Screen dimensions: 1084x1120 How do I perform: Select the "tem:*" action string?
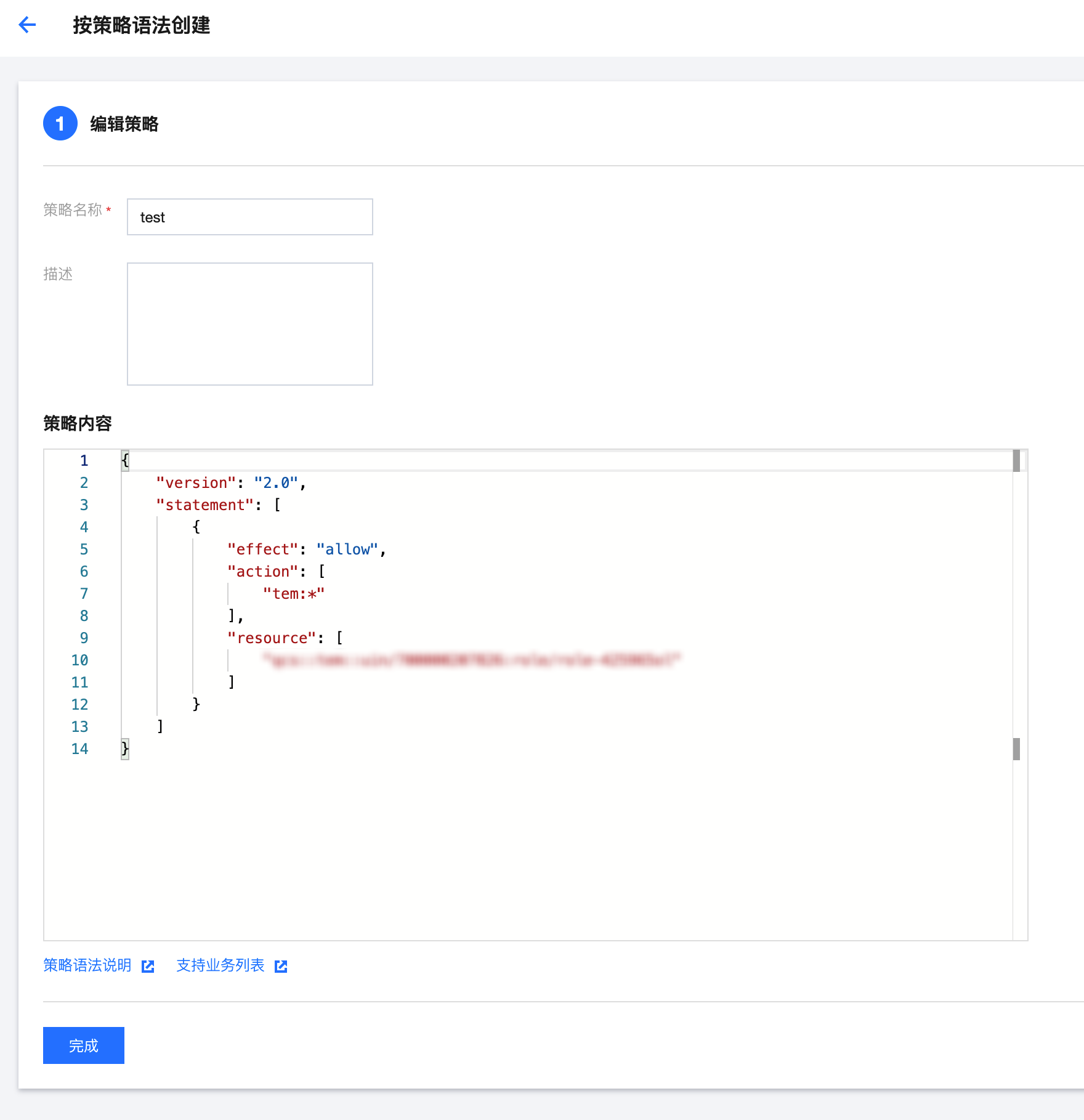[294, 594]
